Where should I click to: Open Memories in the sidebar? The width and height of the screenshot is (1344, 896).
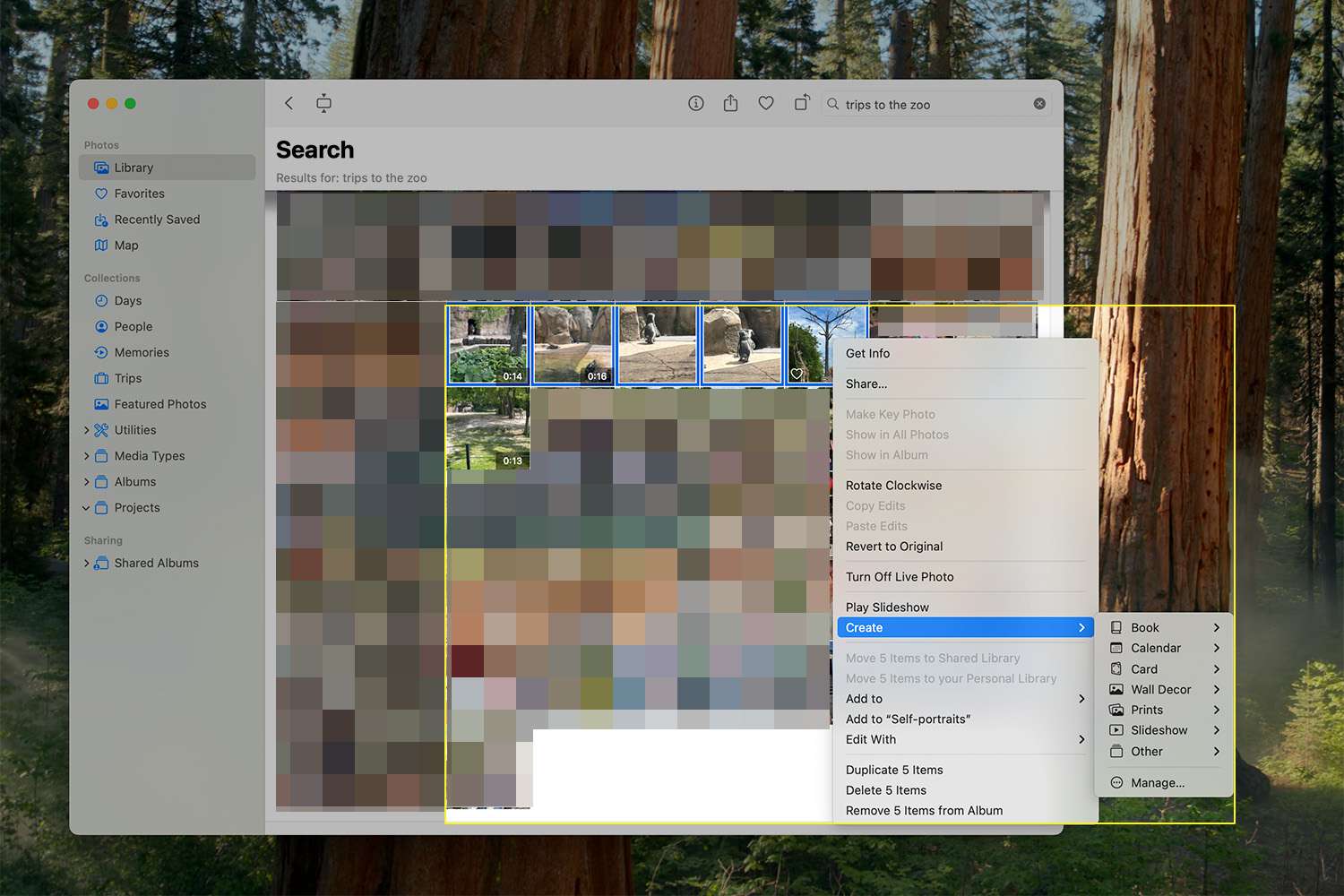pos(142,353)
